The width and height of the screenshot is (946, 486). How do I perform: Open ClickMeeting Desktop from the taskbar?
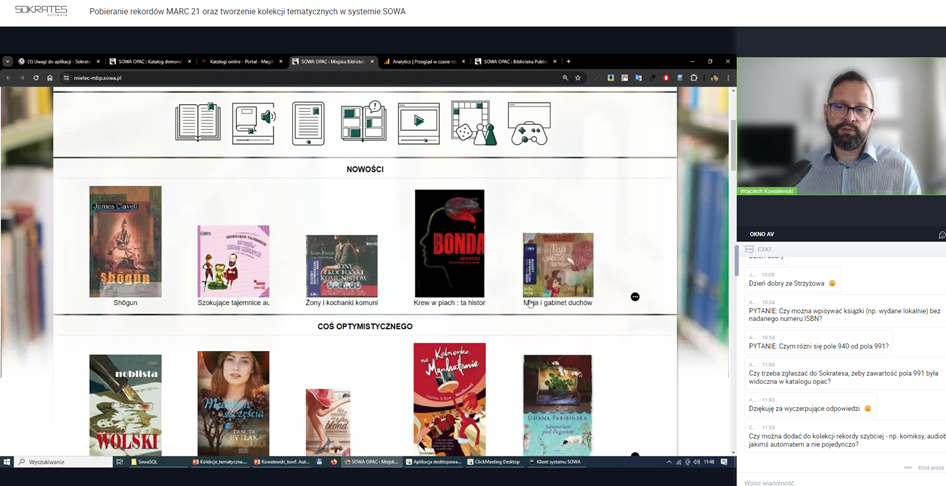click(x=495, y=462)
